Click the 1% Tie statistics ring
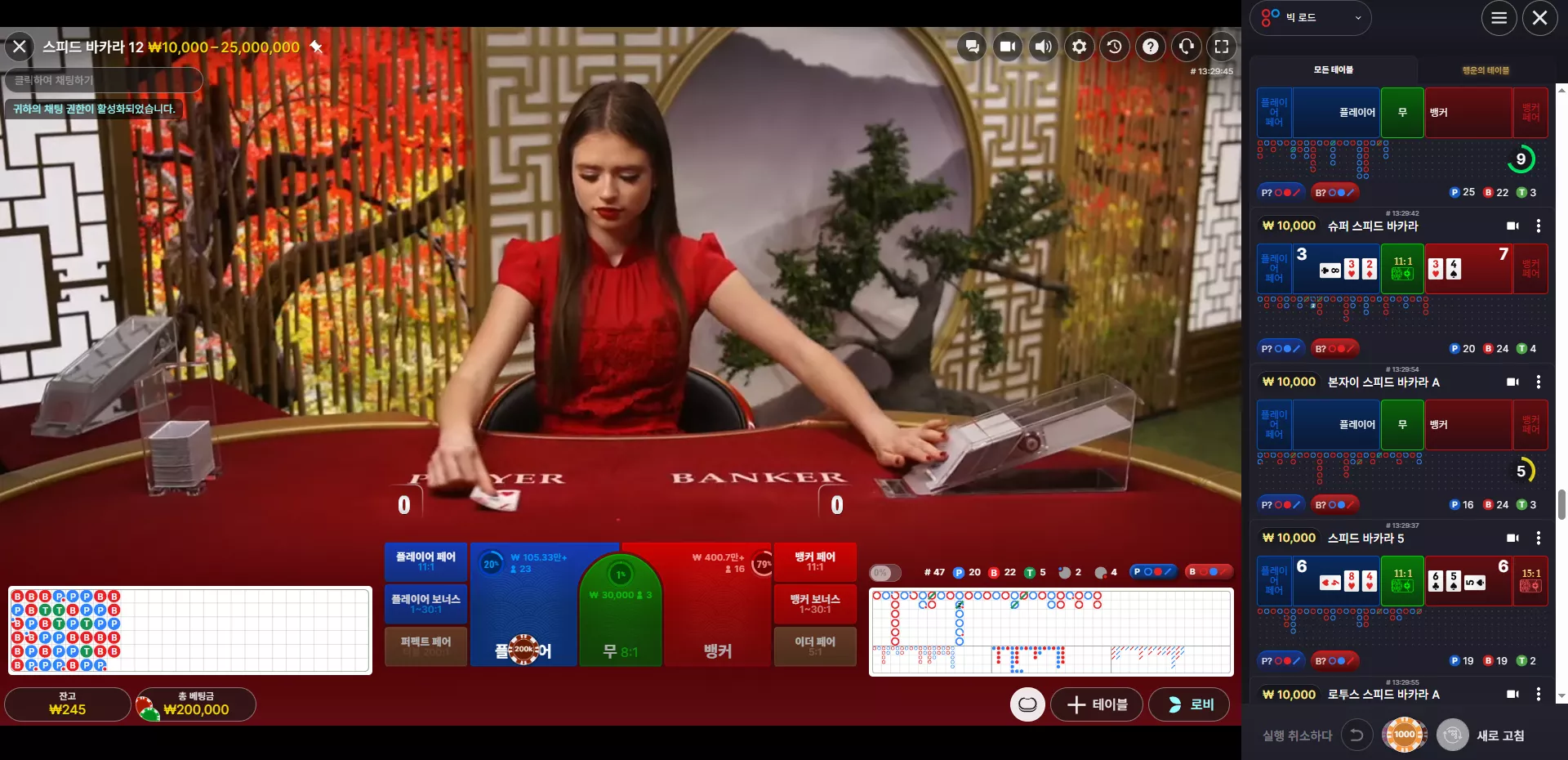Viewport: 1568px width, 760px height. (621, 574)
